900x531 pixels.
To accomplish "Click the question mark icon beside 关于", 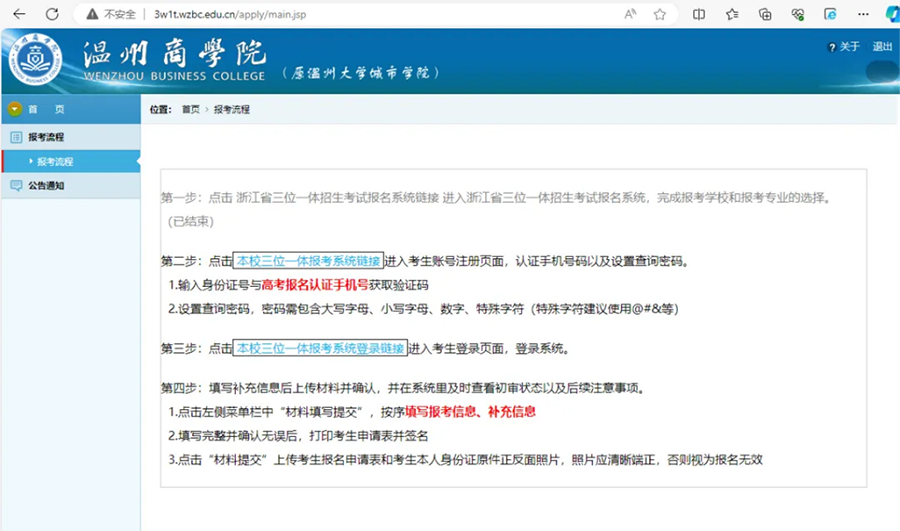I will [x=832, y=47].
